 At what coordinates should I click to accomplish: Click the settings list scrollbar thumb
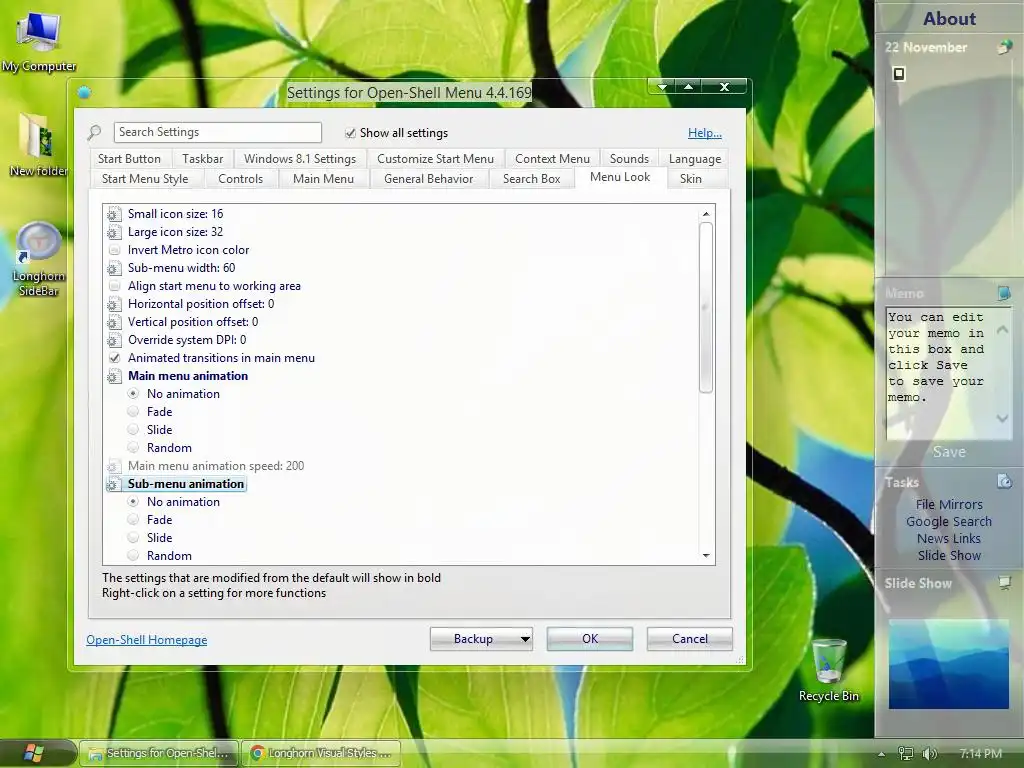coord(706,308)
